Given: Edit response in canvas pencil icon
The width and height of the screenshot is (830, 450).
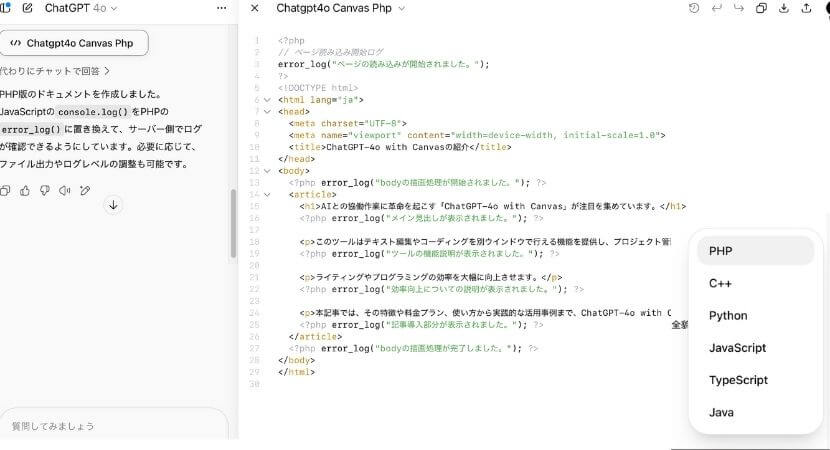Looking at the screenshot, I should tap(85, 191).
